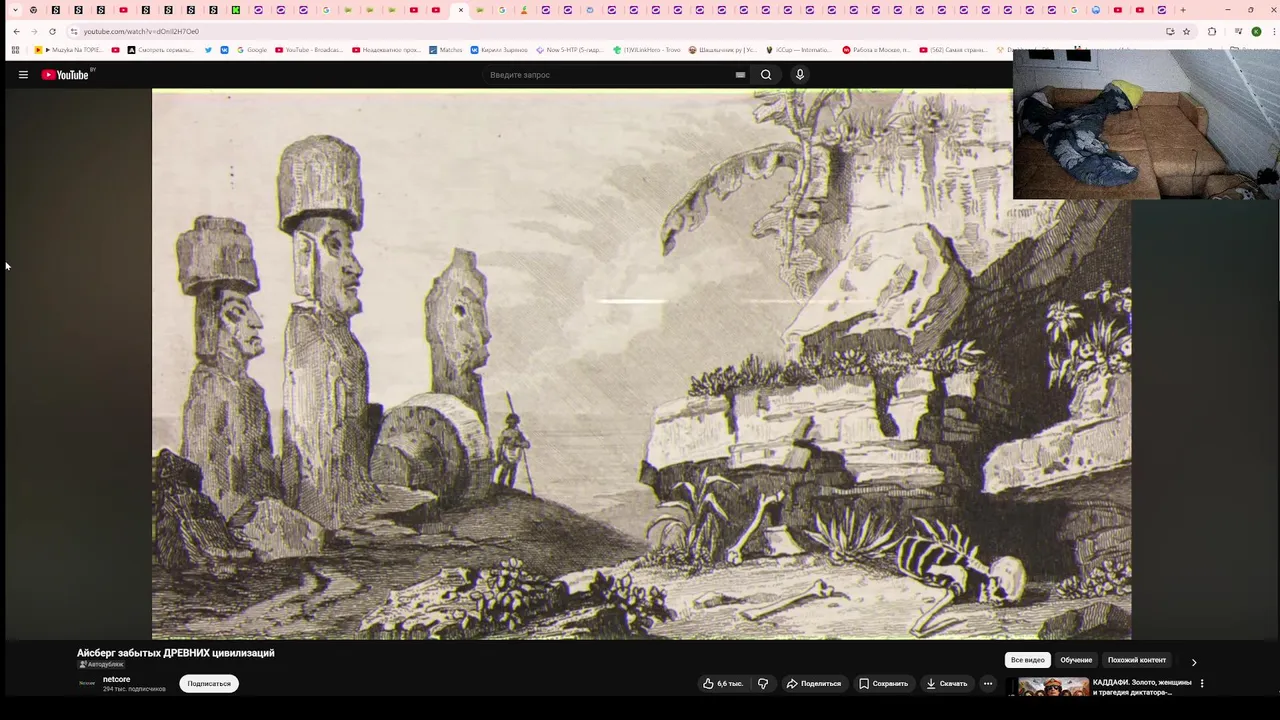Show more filter chips with right chevron
The width and height of the screenshot is (1280, 720).
1193,662
